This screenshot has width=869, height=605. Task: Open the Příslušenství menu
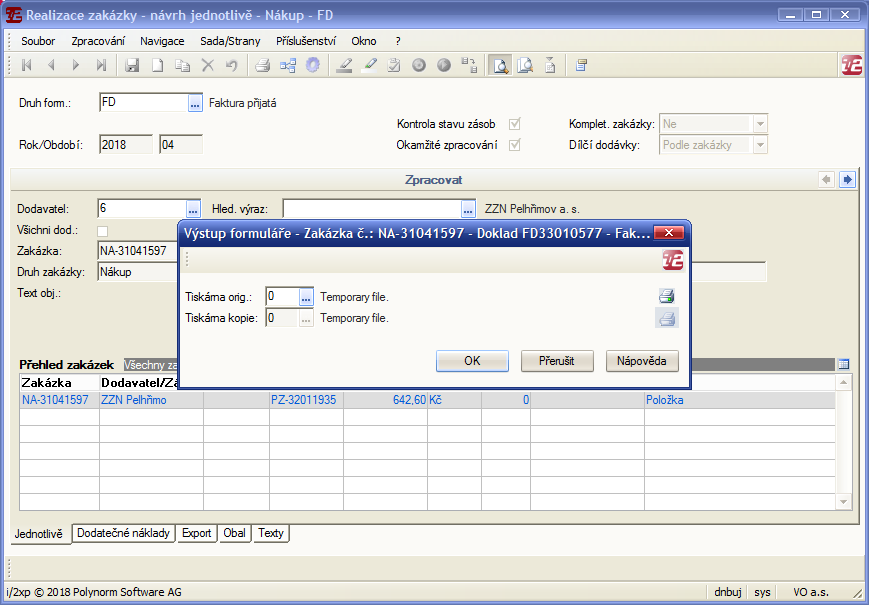click(x=306, y=41)
